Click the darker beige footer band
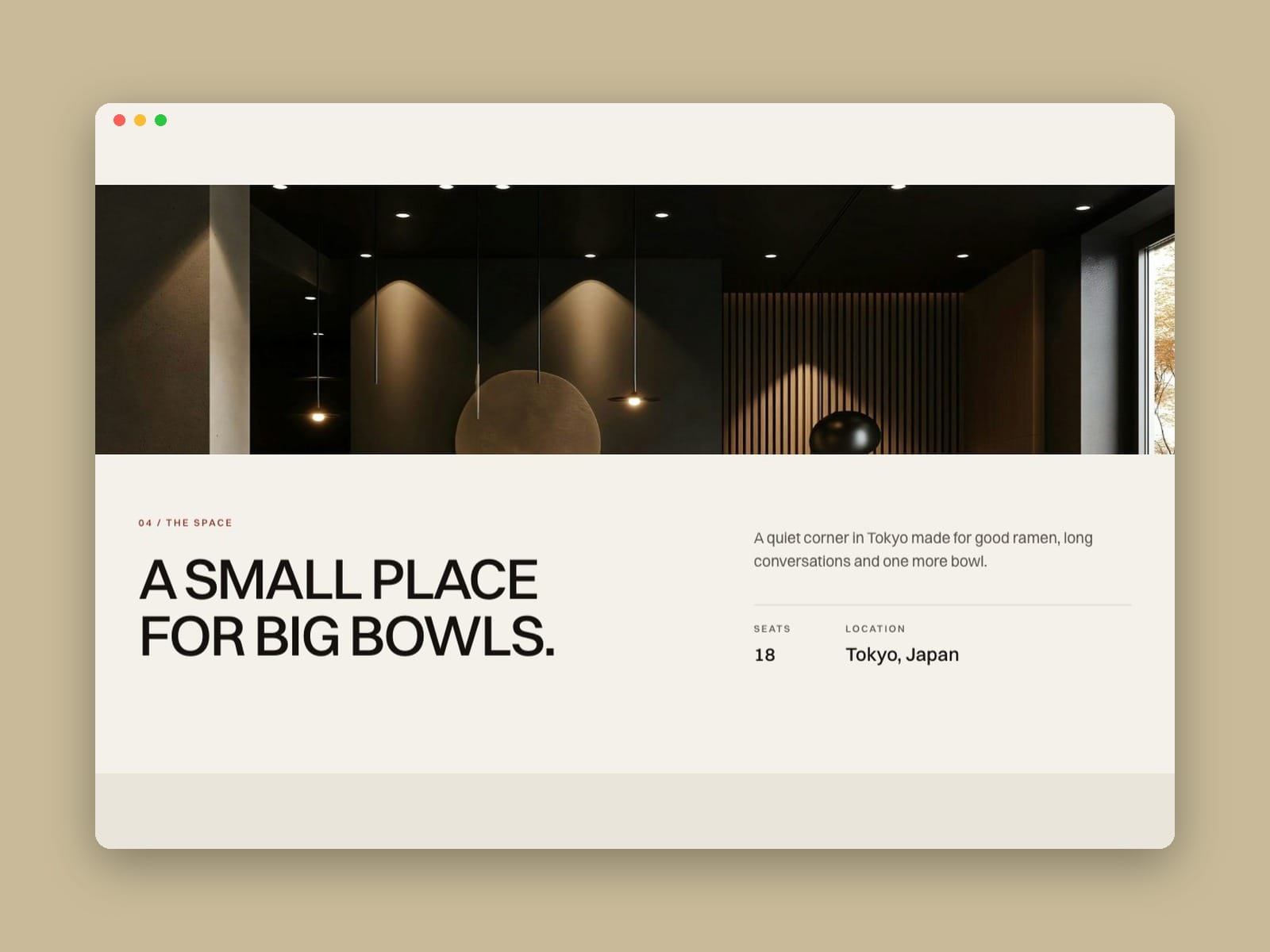This screenshot has height=952, width=1270. pos(635,811)
